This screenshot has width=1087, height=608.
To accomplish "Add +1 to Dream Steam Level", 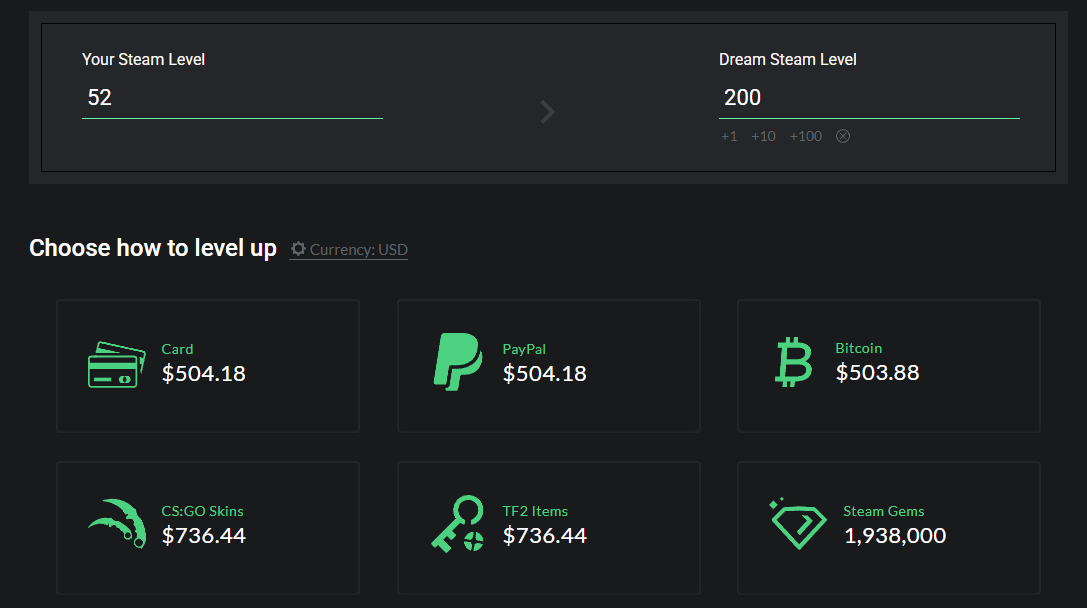I will point(729,136).
